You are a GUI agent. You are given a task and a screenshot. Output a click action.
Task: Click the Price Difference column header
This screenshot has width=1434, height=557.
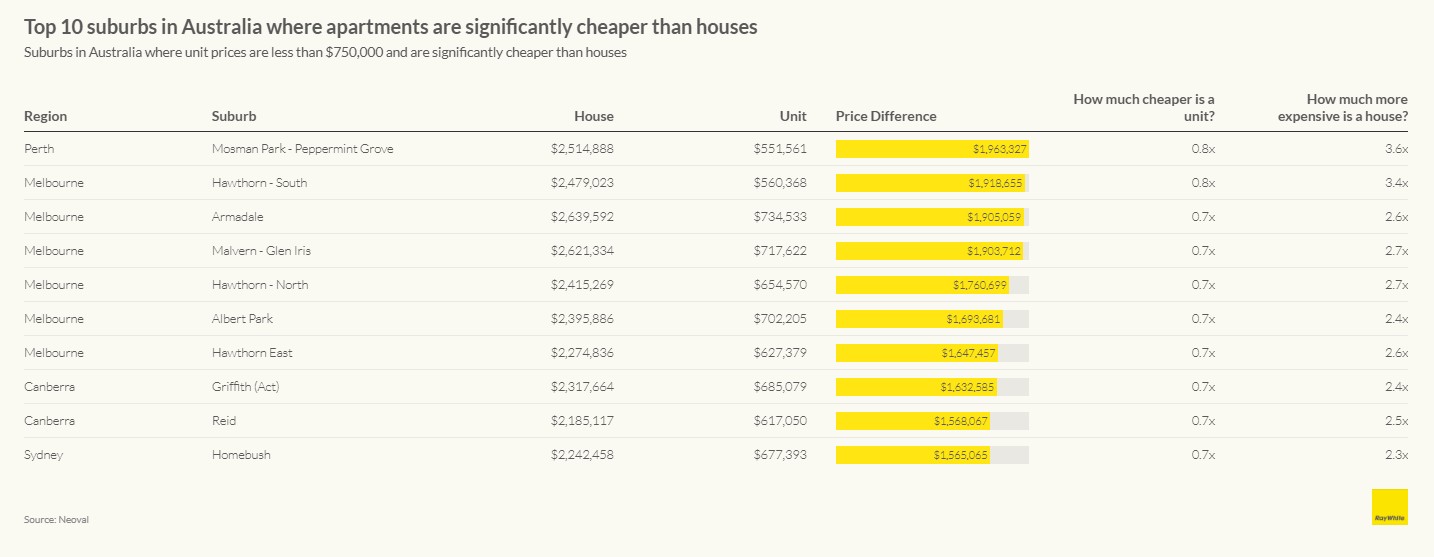(x=886, y=116)
